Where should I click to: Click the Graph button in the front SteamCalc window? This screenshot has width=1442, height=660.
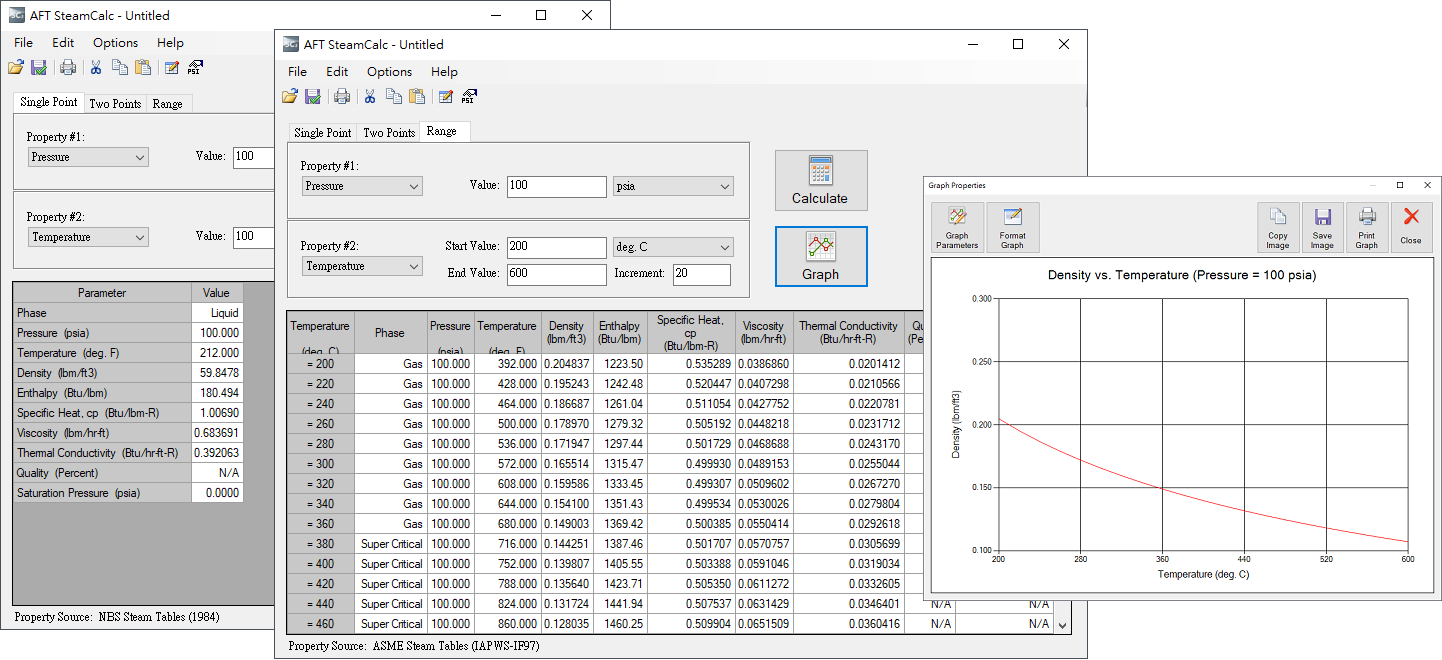click(x=821, y=256)
